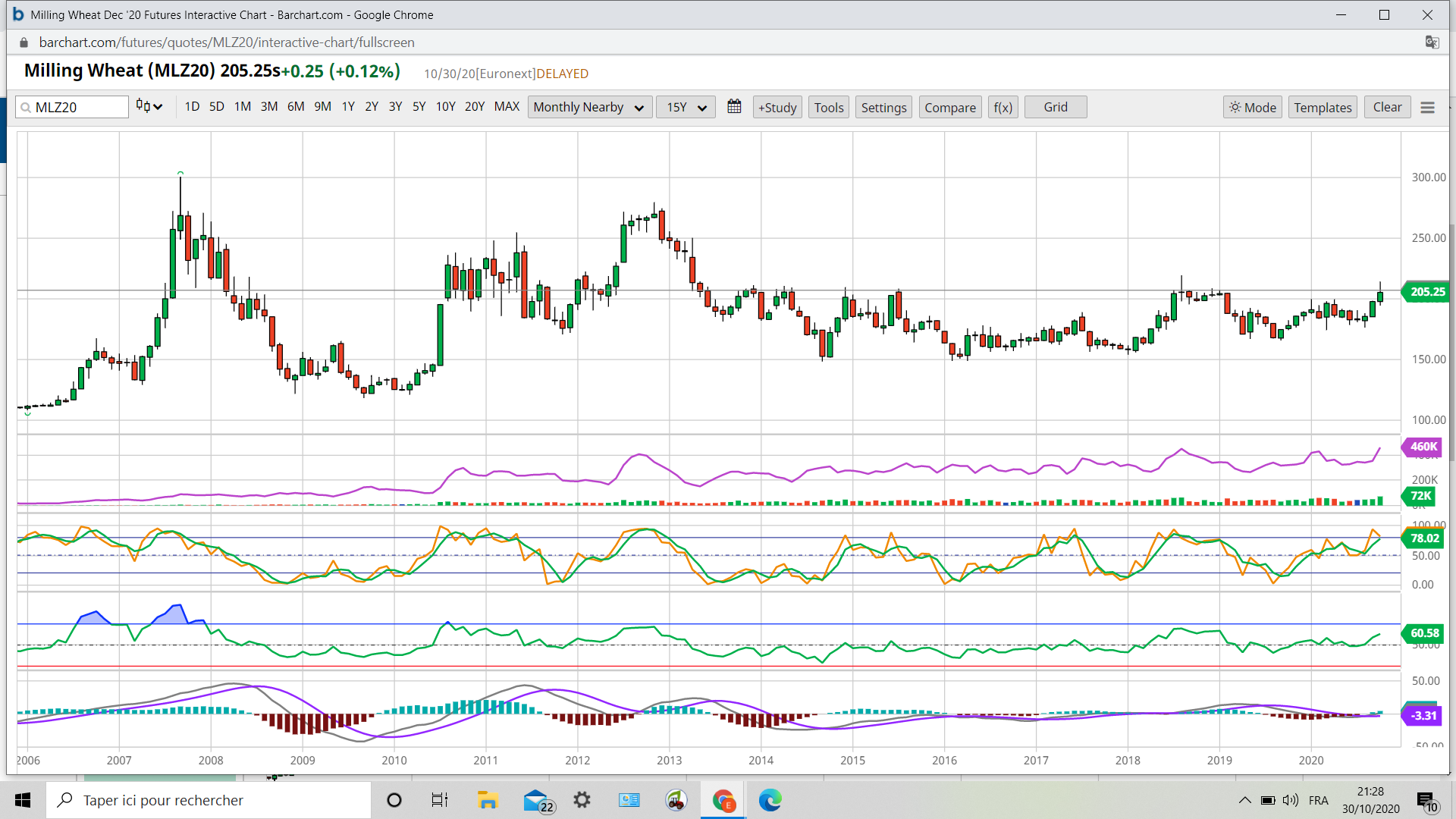Click the Compare button
Screen dimensions: 1456x819
[x=949, y=108]
